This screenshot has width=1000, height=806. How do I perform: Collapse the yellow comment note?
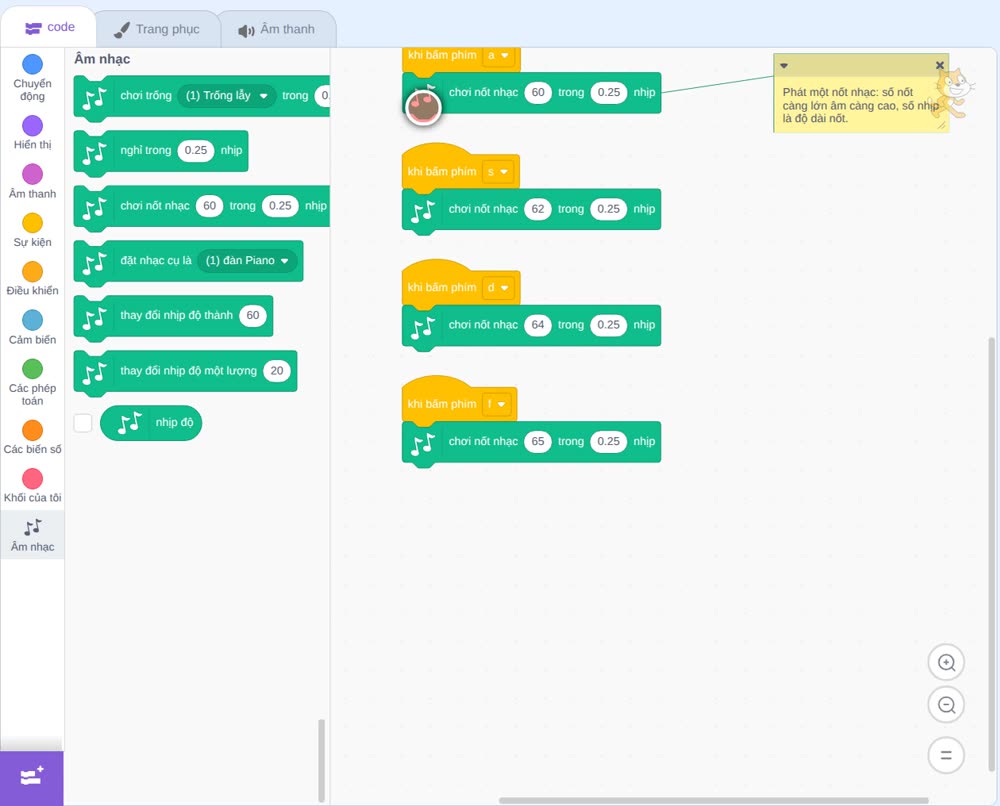coord(784,65)
